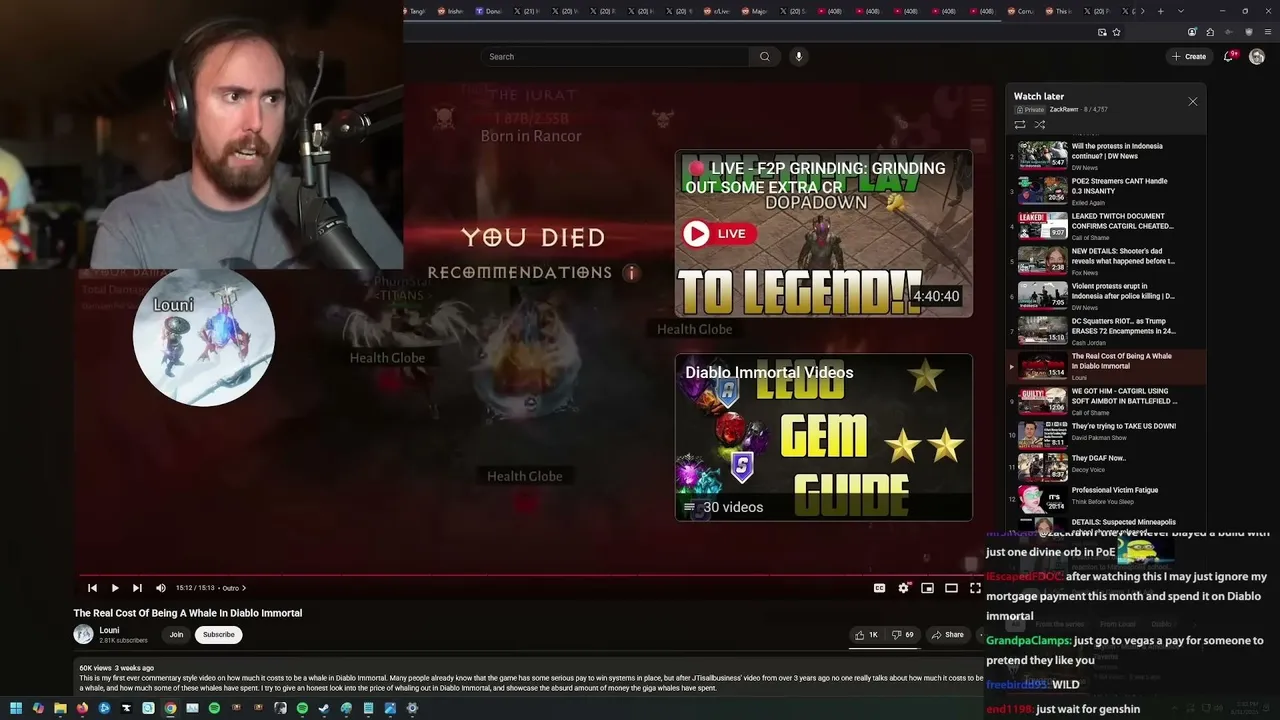
Task: Switch to the 'Corru' browser tab
Action: click(x=1020, y=11)
